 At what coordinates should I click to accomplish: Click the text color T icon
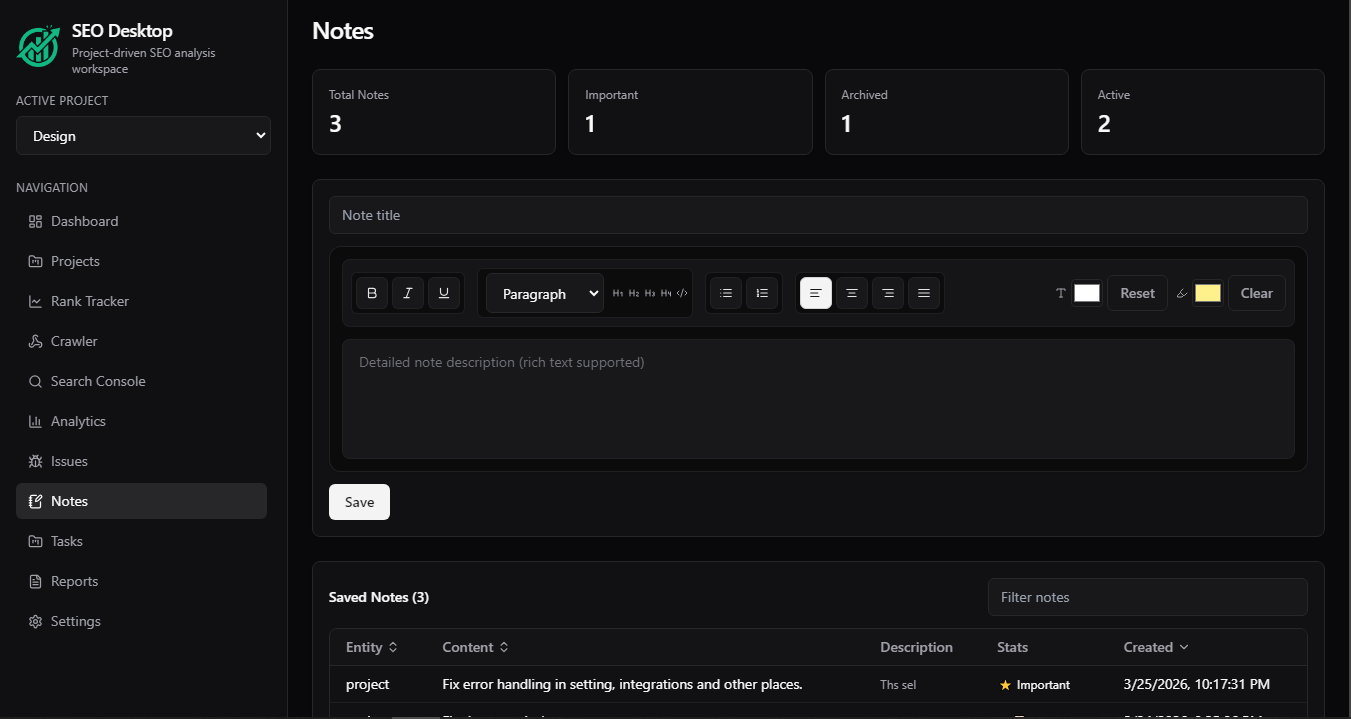(x=1061, y=293)
